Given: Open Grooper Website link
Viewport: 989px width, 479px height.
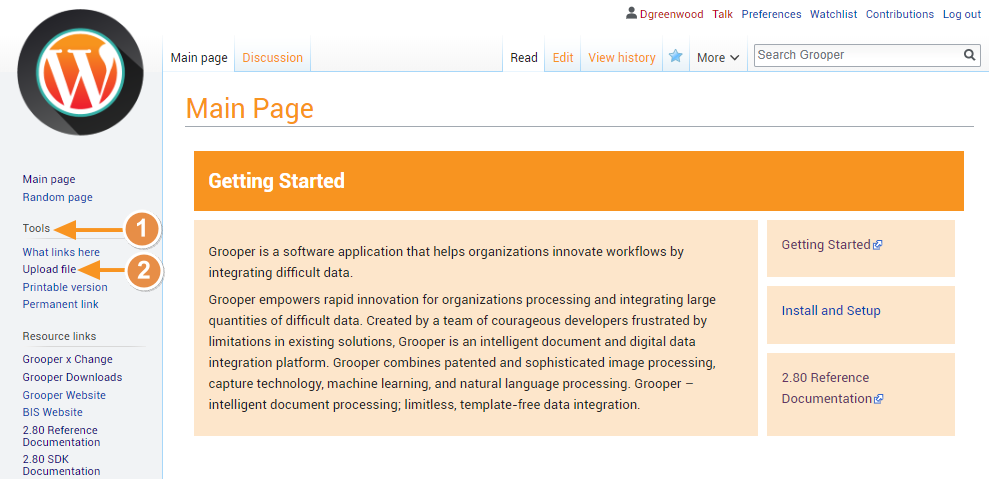Looking at the screenshot, I should 64,395.
